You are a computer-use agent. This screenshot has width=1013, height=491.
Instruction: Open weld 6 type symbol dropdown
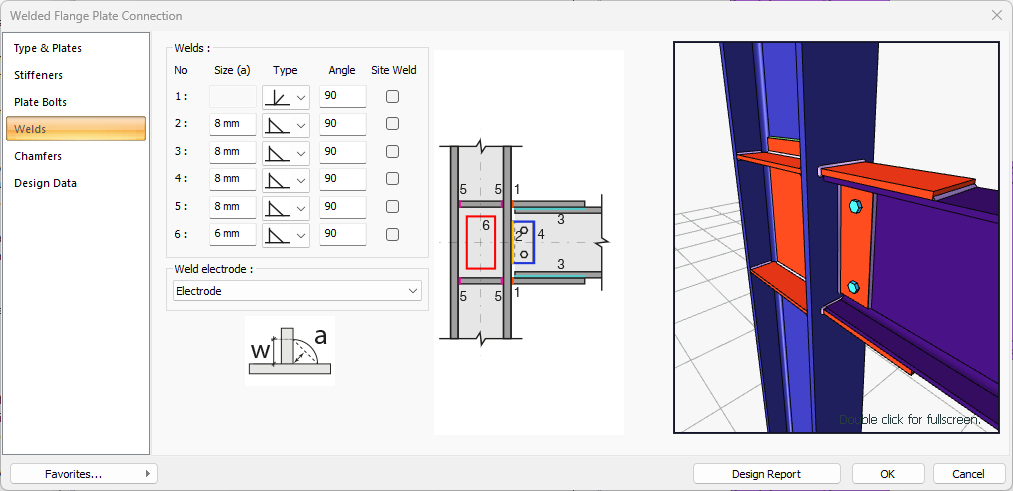click(x=286, y=234)
